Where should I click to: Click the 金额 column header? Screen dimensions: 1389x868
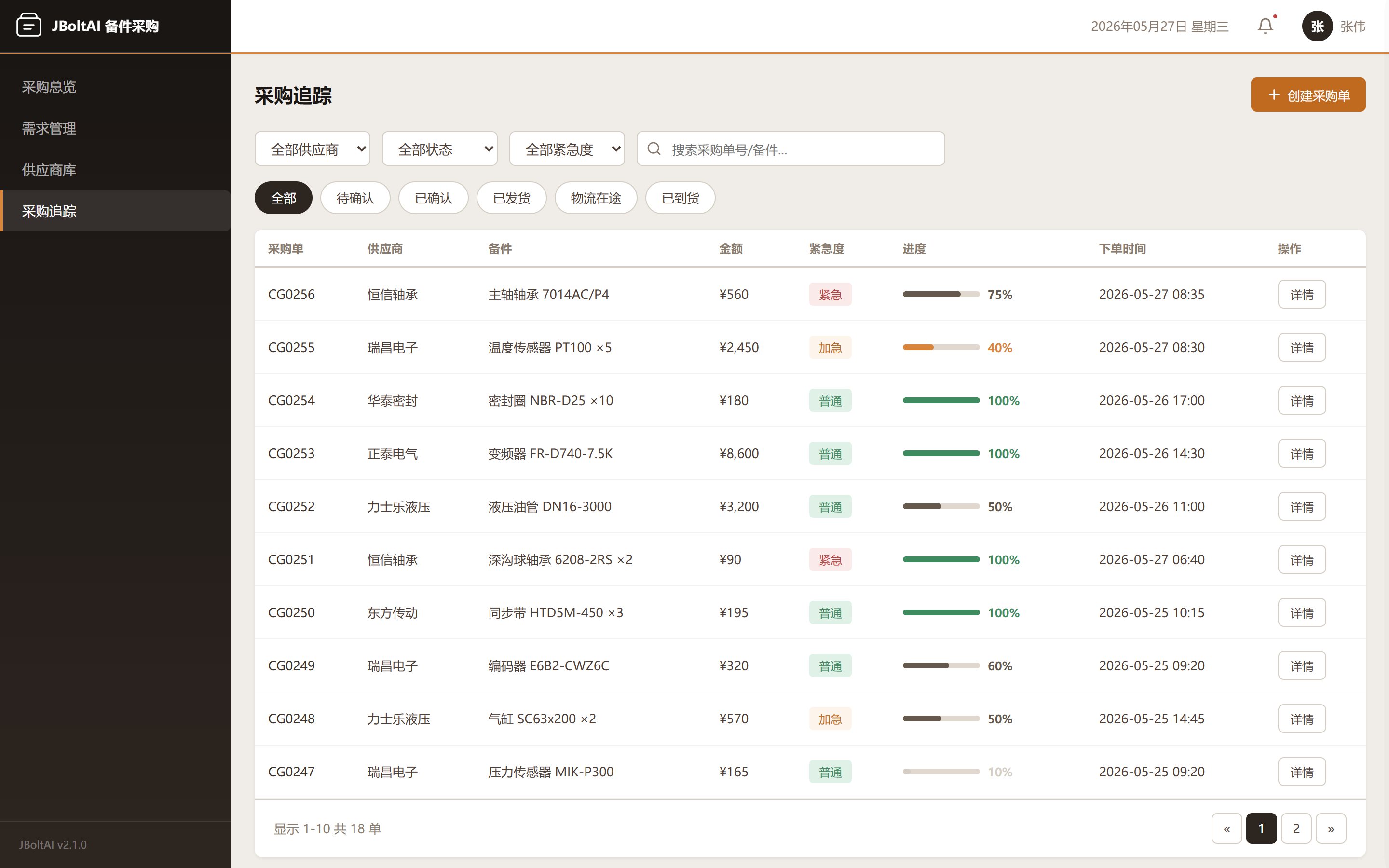click(x=731, y=248)
